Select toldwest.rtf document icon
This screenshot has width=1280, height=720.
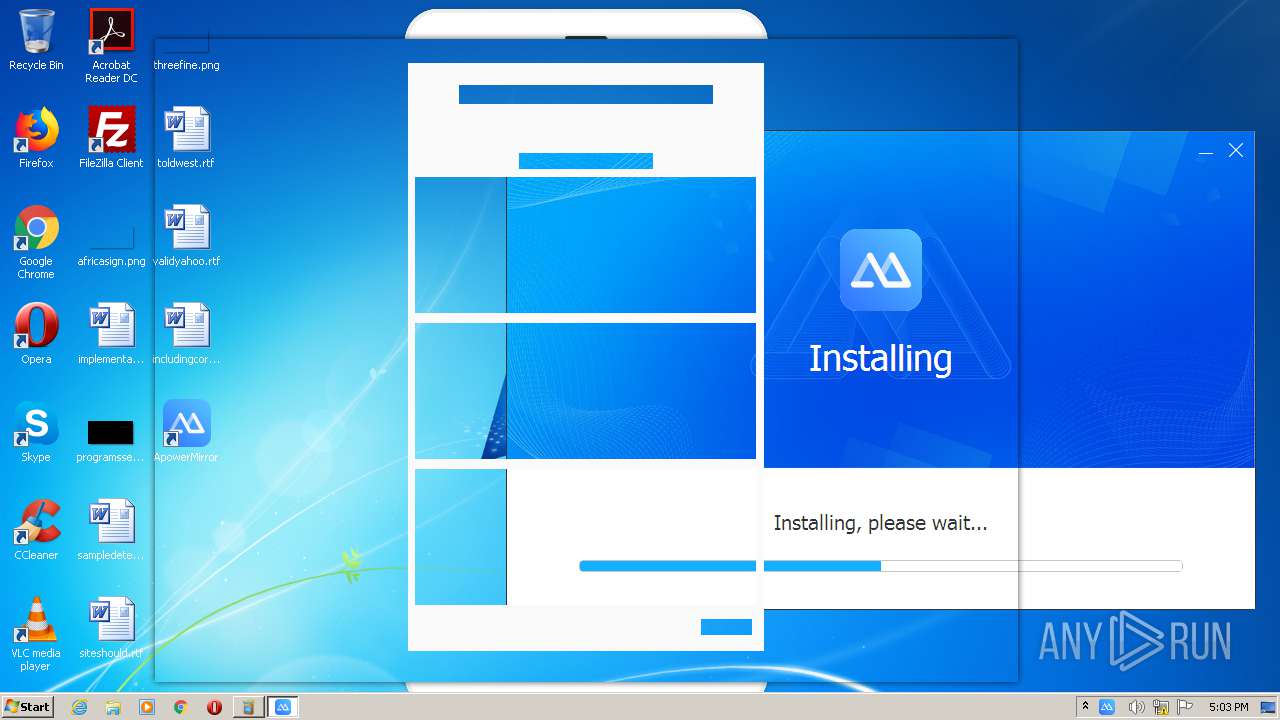click(x=186, y=138)
